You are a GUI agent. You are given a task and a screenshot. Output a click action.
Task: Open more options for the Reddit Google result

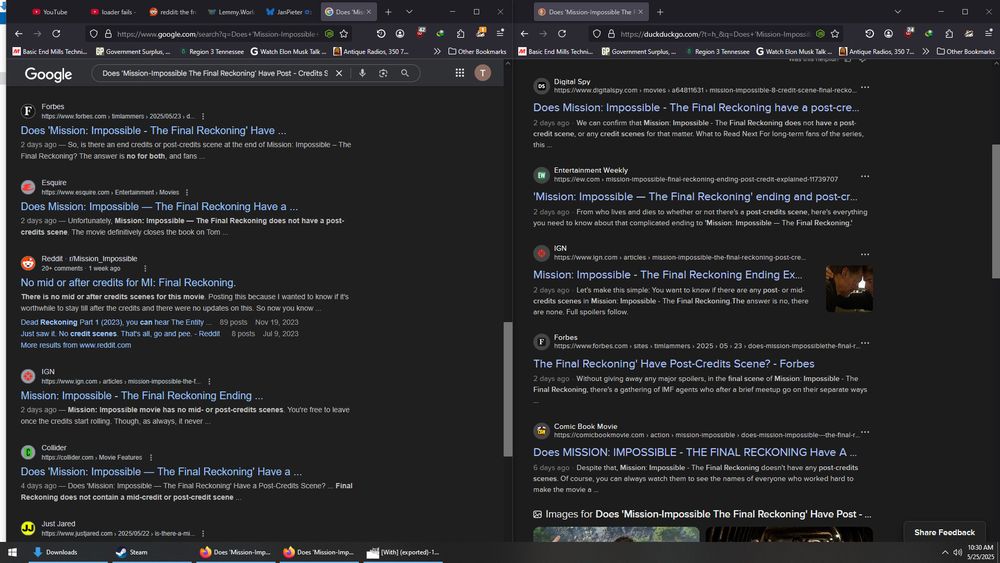pos(145,268)
